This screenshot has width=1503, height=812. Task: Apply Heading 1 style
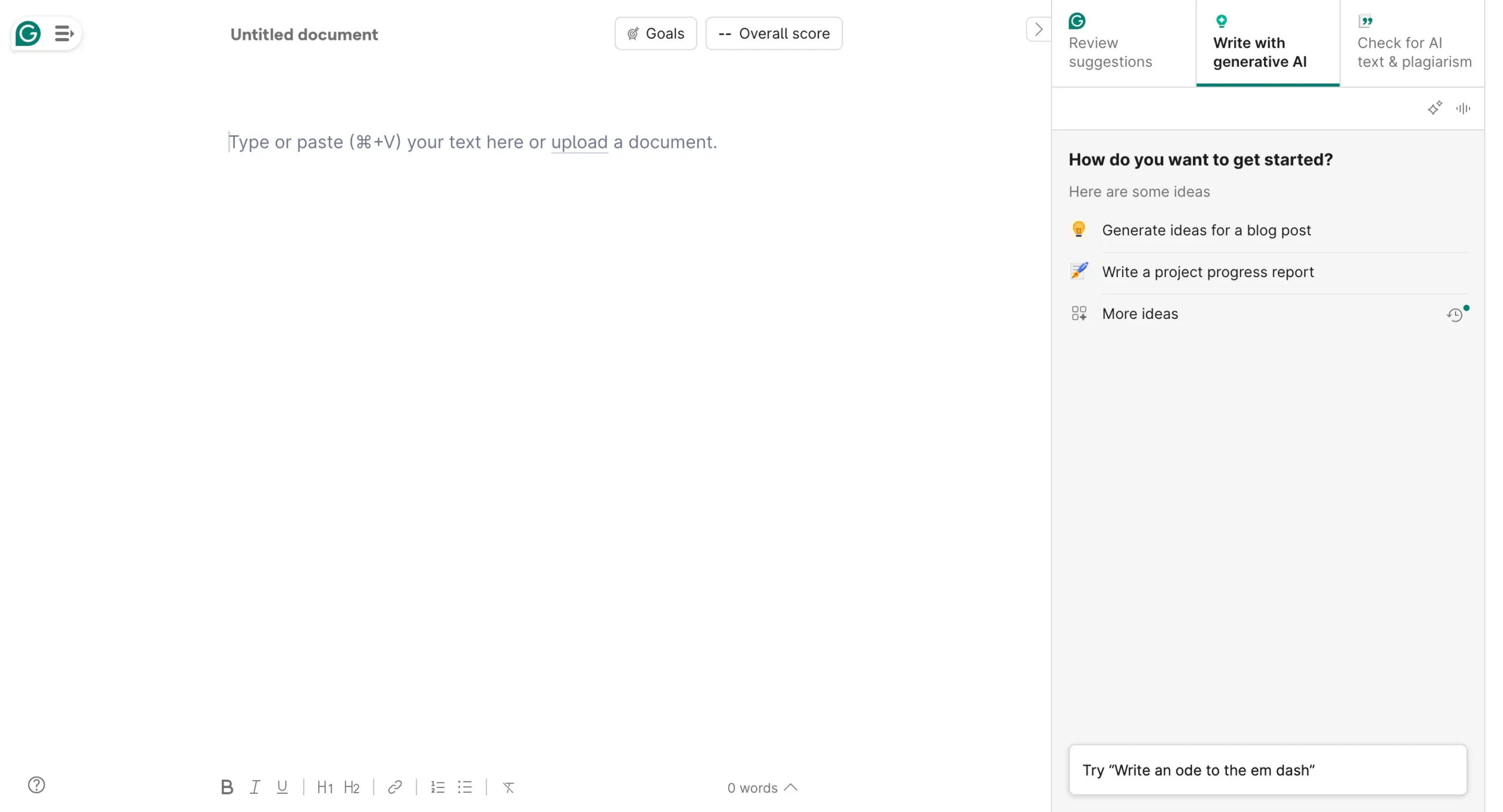pos(325,787)
